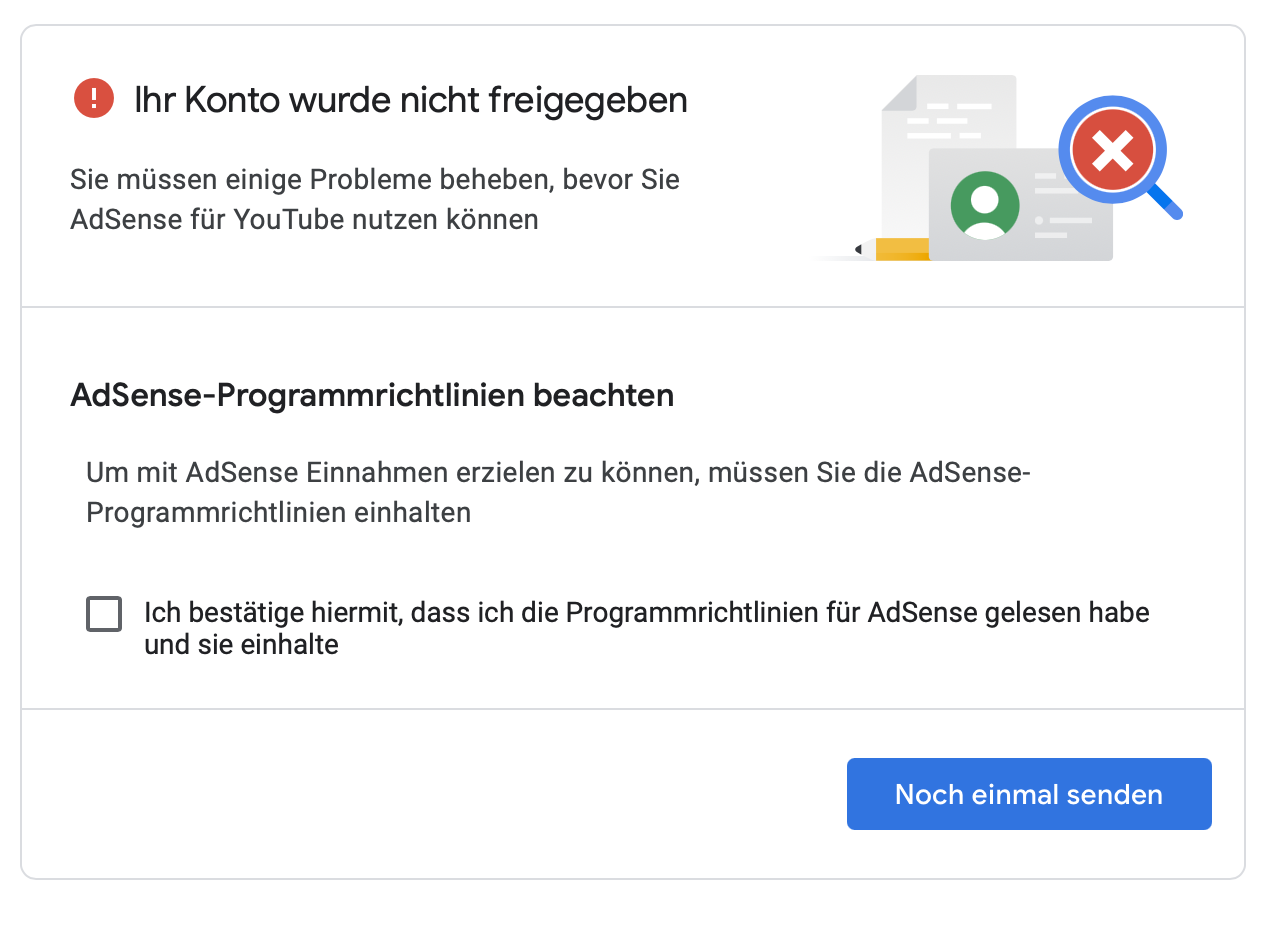The width and height of the screenshot is (1280, 926).
Task: Click the green user avatar icon
Action: coord(985,205)
